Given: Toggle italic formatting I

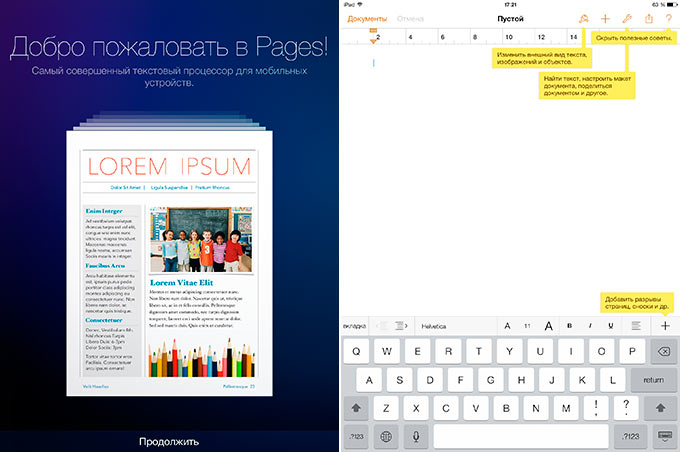Looking at the screenshot, I should click(590, 326).
